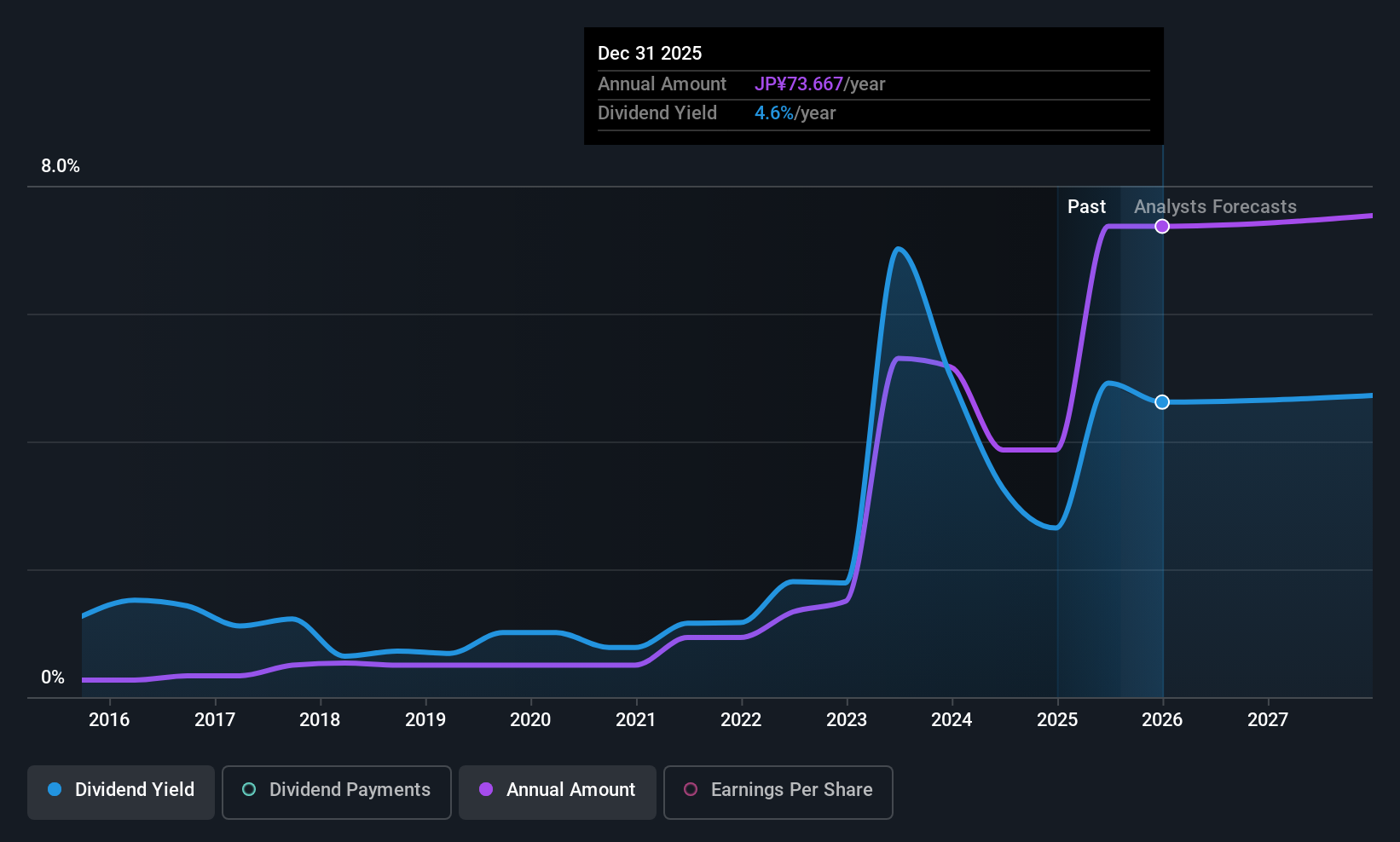The height and width of the screenshot is (842, 1400).
Task: Click the Analysts Forecasts region label
Action: (1215, 206)
